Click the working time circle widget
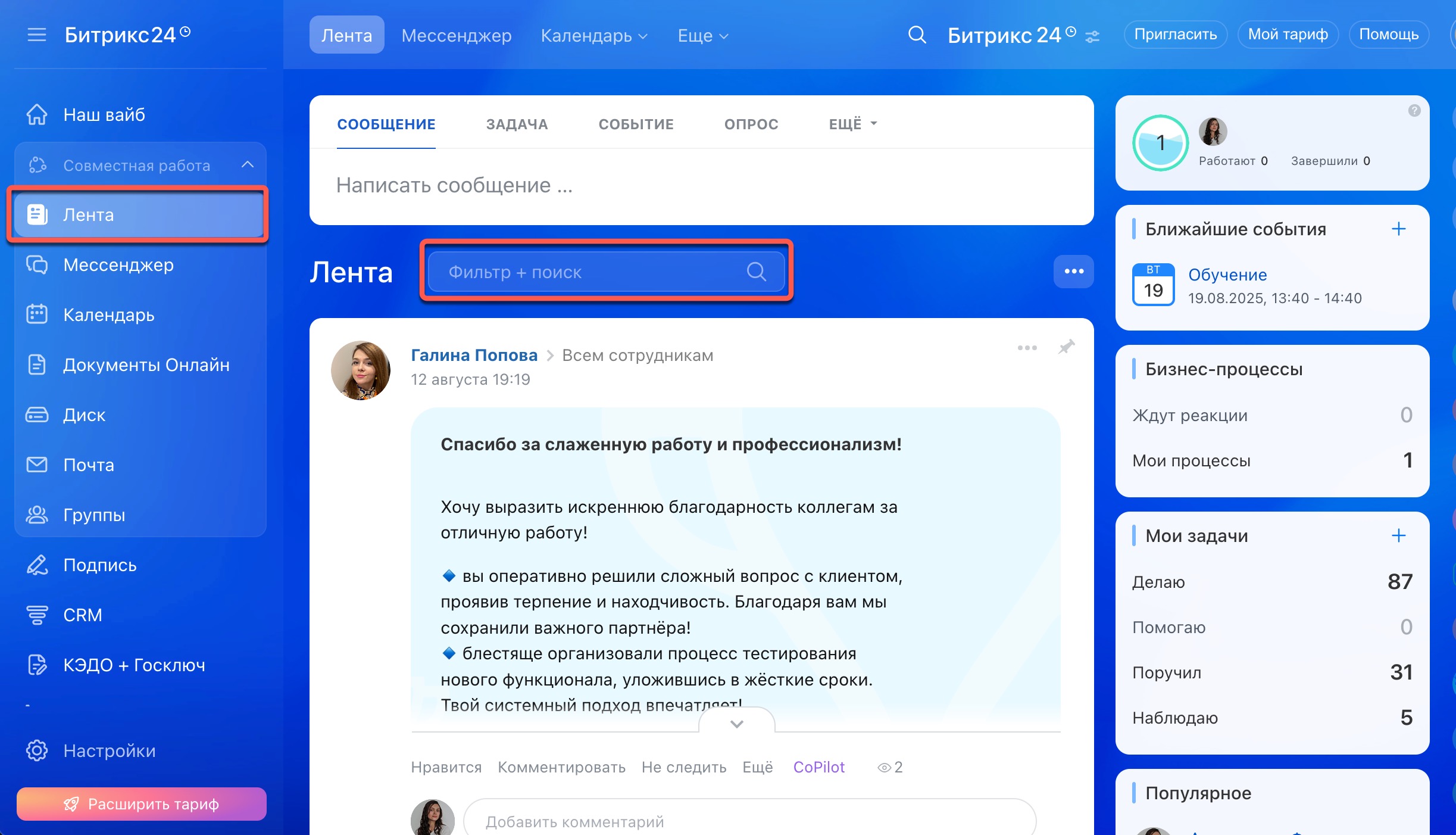Viewport: 1456px width, 835px height. pyautogui.click(x=1160, y=143)
